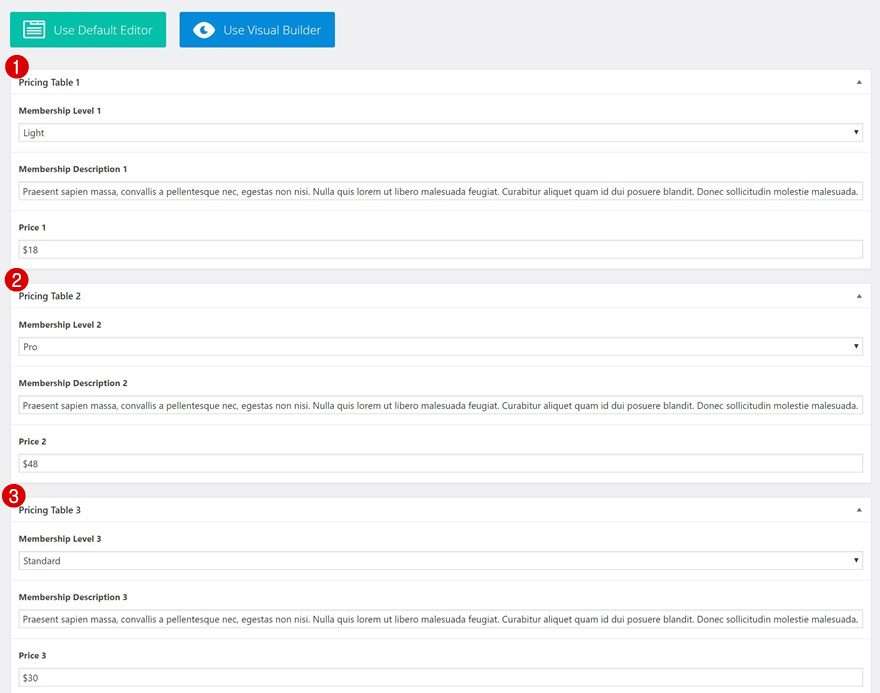This screenshot has width=880, height=693.
Task: Focus the Membership Description 3 text field
Action: pyautogui.click(x=441, y=619)
